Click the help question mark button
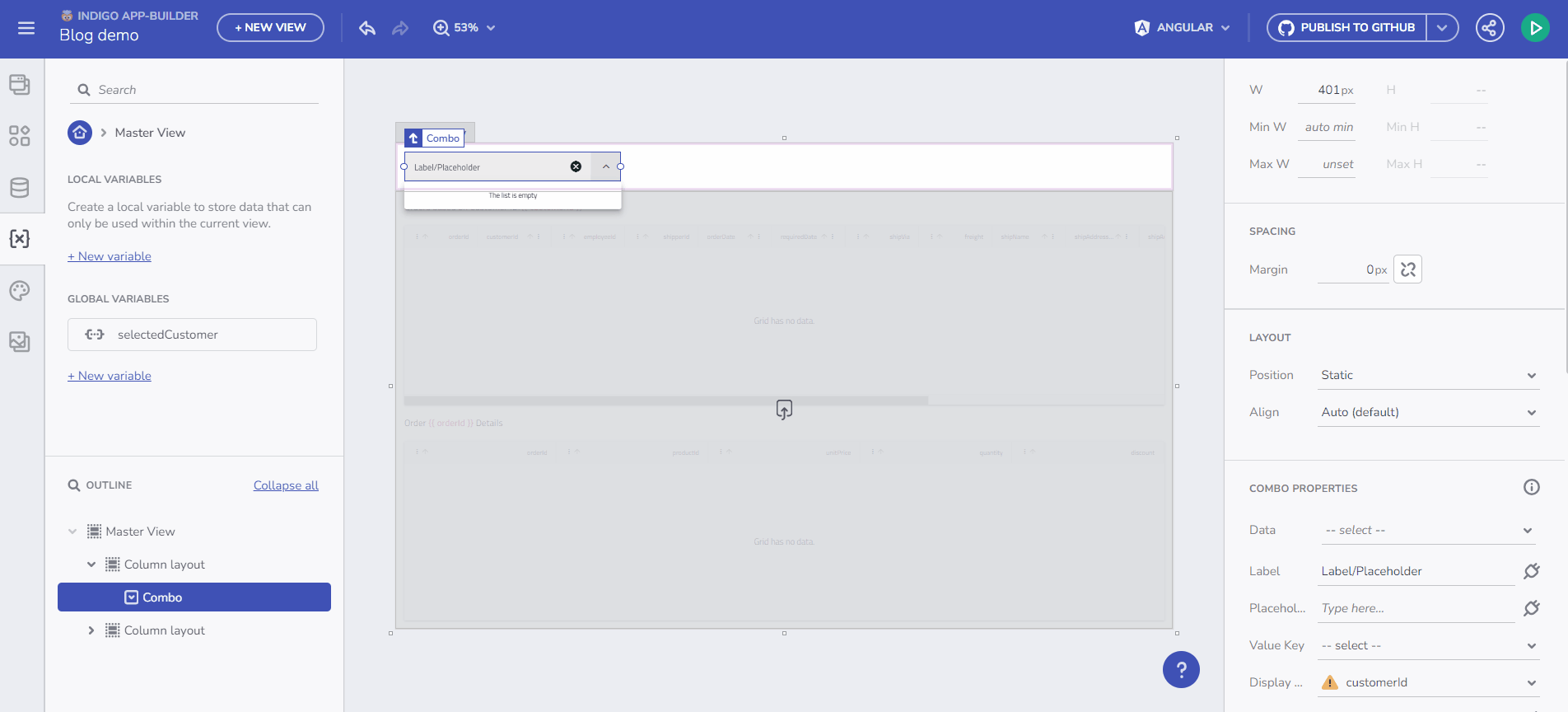 1181,669
